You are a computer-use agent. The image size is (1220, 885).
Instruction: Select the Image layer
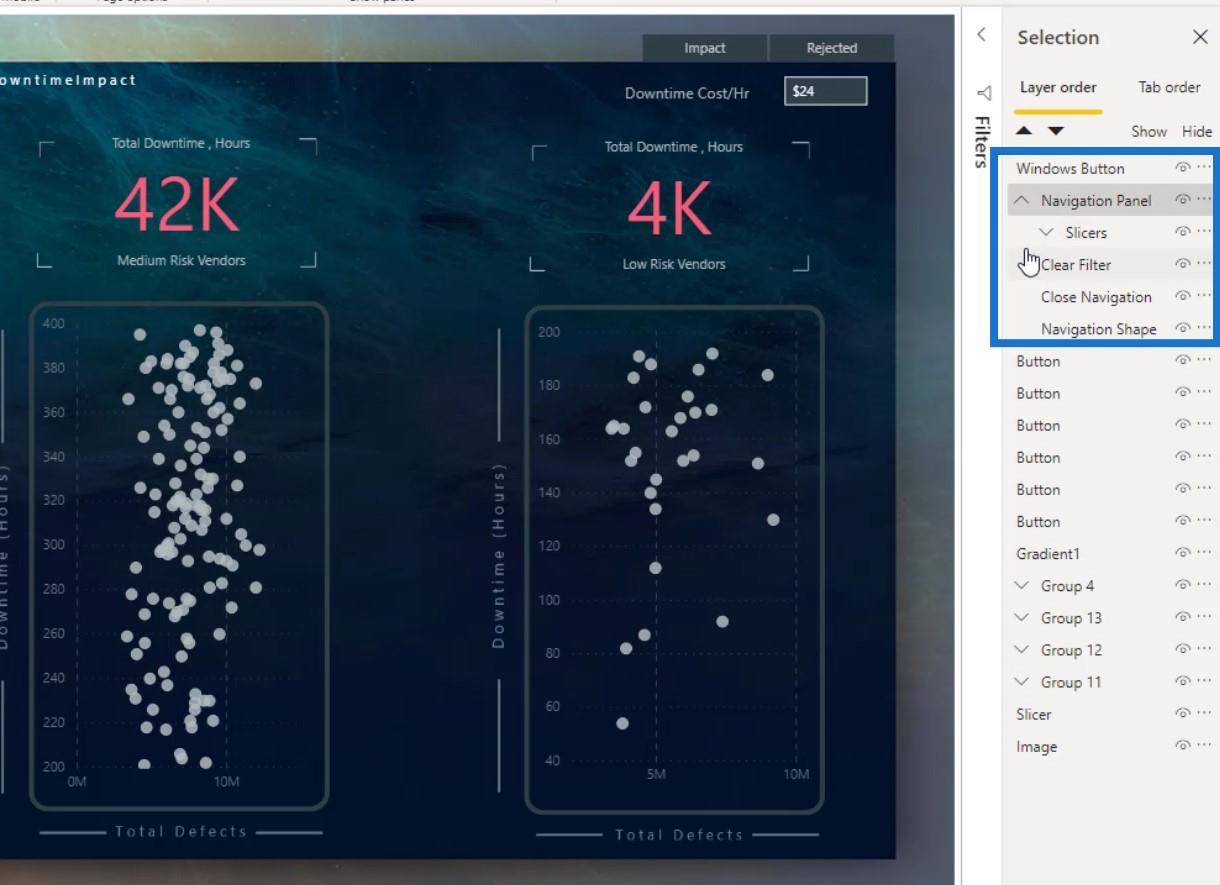pyautogui.click(x=1036, y=746)
